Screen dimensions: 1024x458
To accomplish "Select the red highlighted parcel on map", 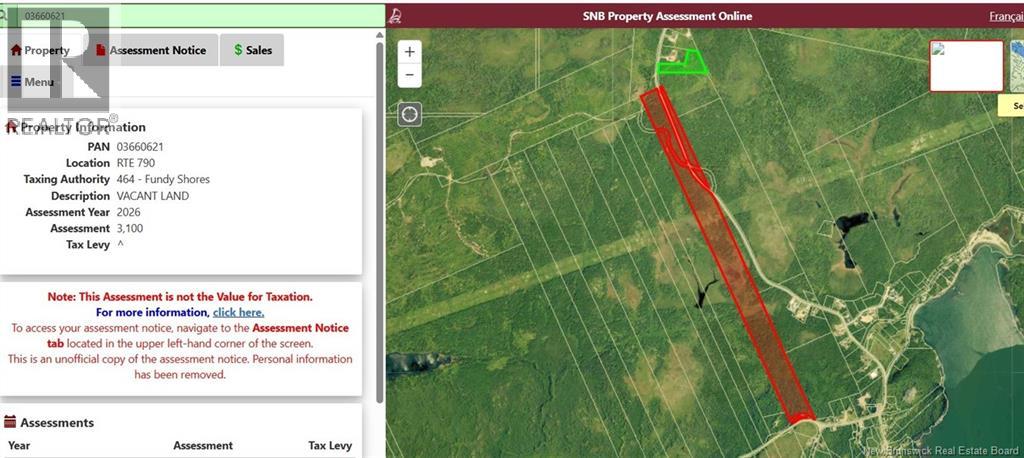I will click(x=730, y=260).
